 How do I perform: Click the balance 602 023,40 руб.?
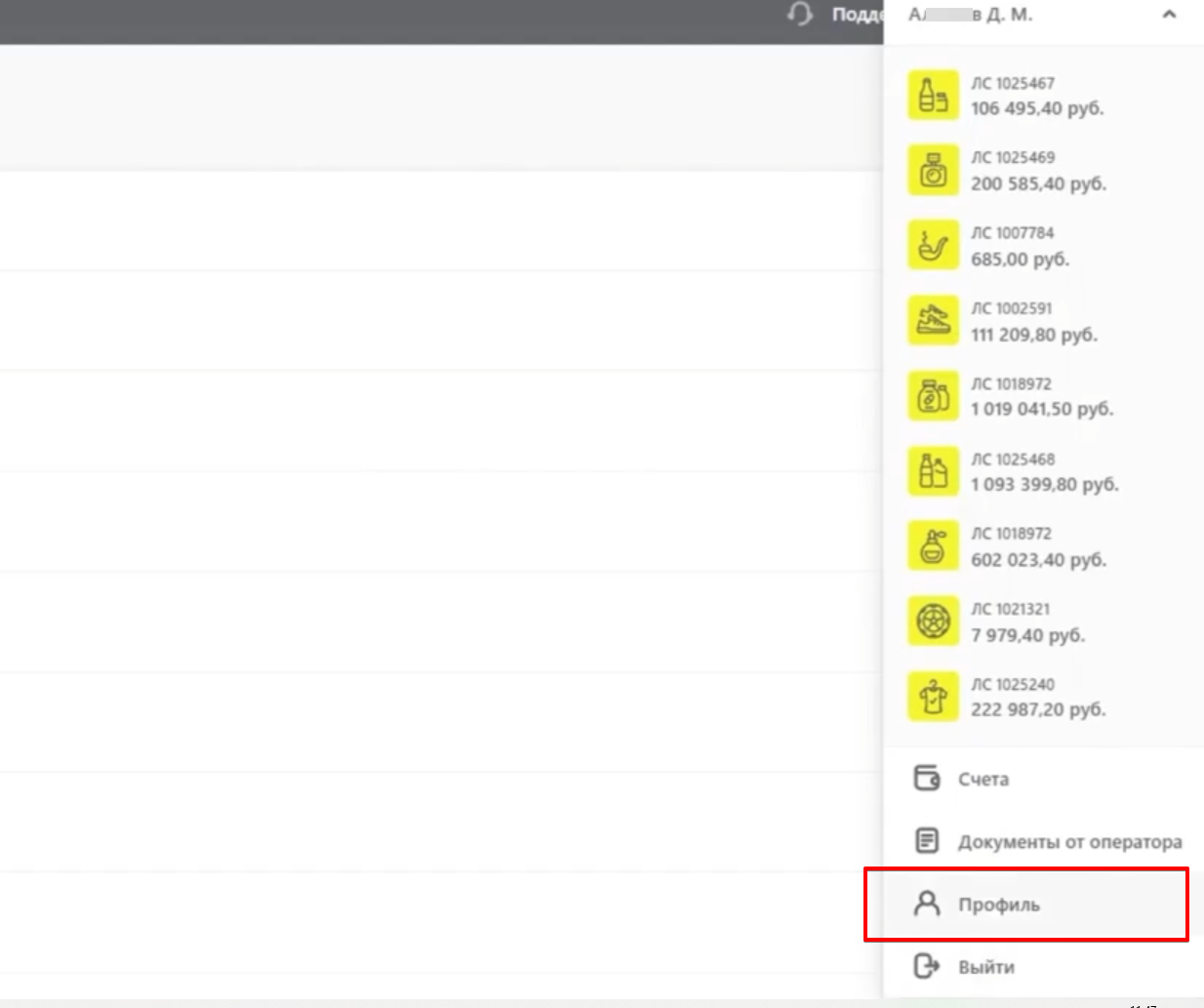point(1038,560)
